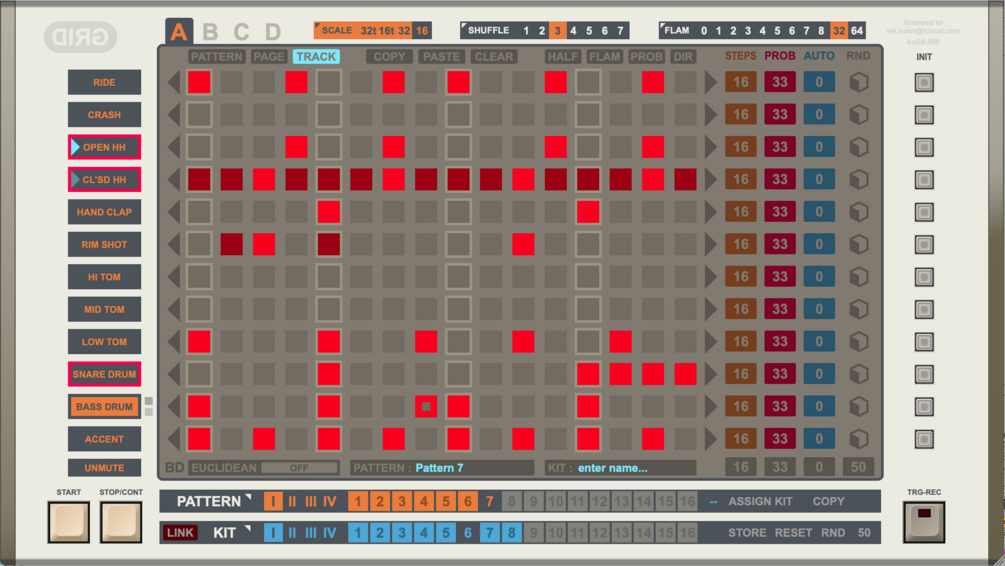Toggle step five on HAND CLAP row

pos(329,212)
